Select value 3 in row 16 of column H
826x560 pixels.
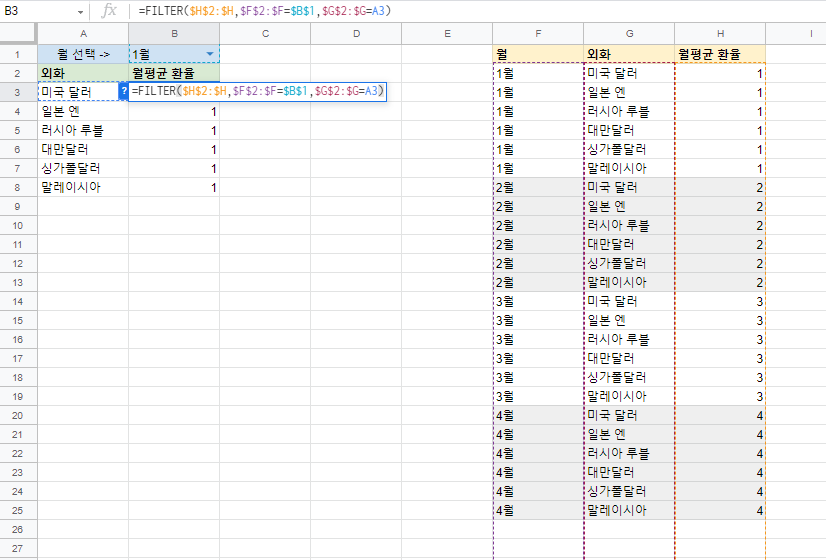[x=720, y=339]
